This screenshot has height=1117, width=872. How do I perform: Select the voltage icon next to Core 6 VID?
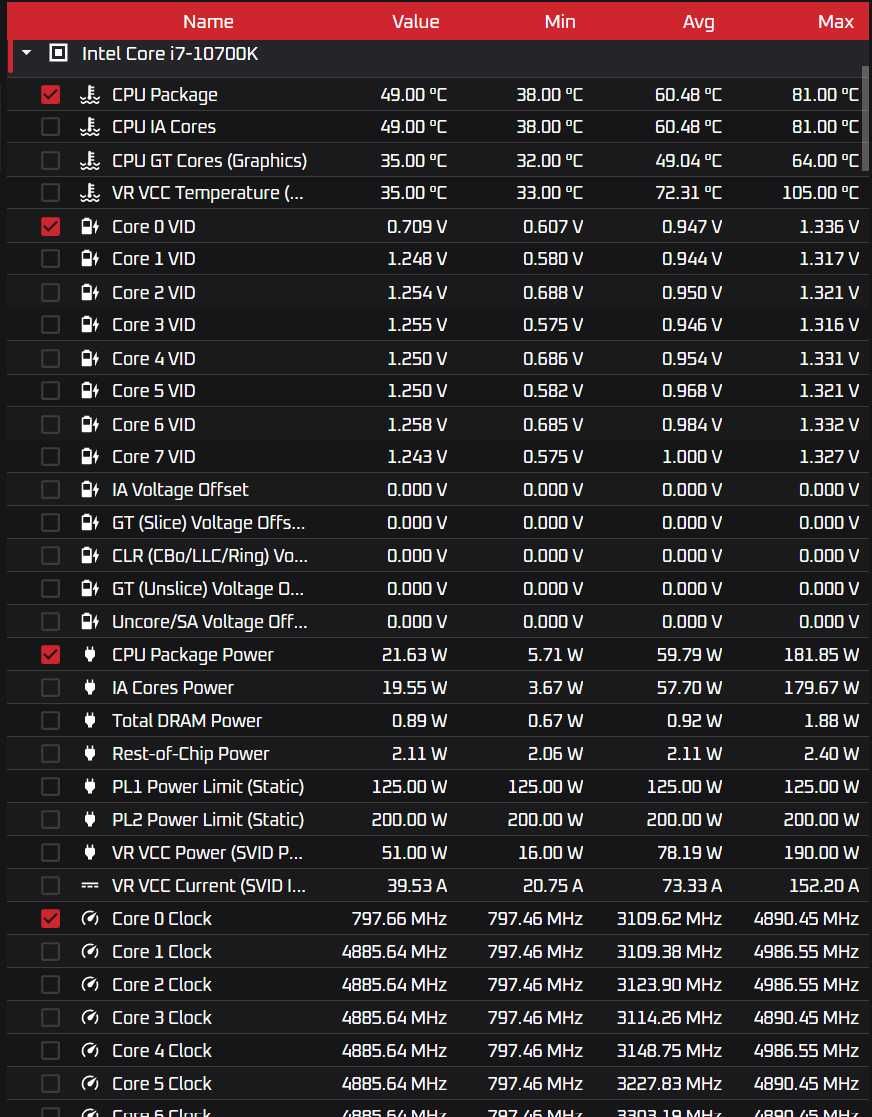[90, 425]
